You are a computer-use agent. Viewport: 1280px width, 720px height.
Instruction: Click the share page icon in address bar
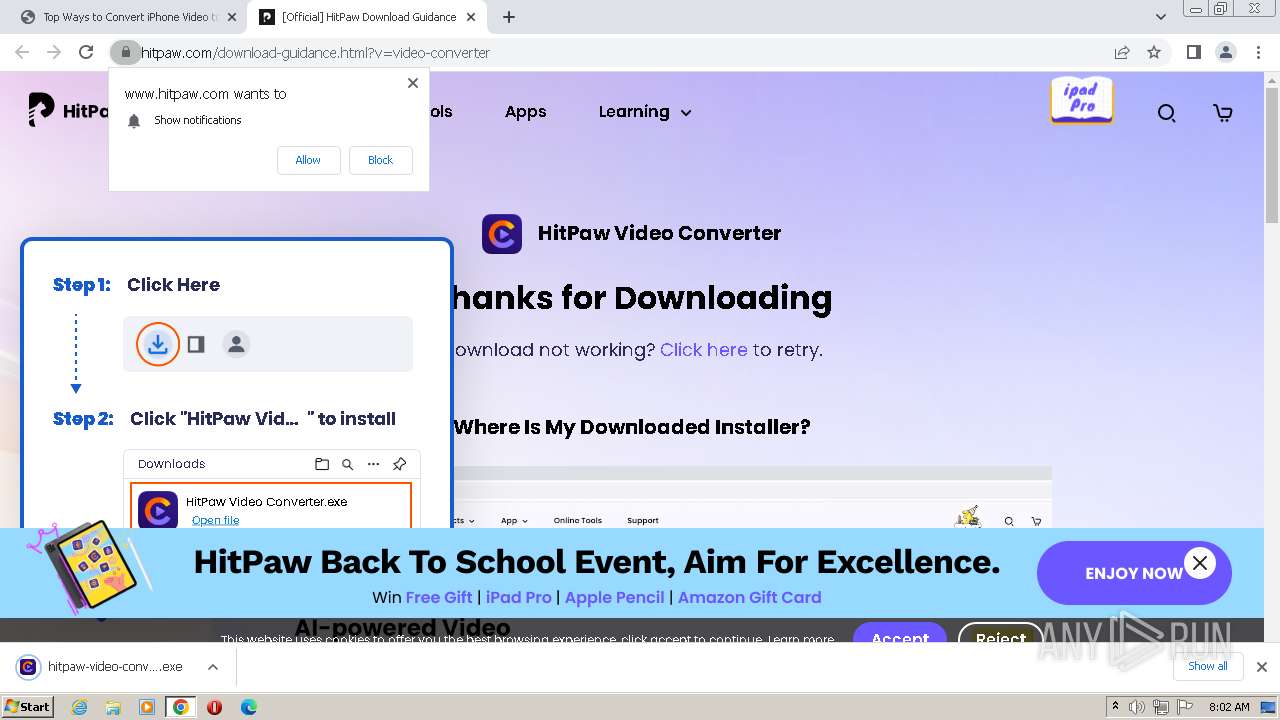1122,52
